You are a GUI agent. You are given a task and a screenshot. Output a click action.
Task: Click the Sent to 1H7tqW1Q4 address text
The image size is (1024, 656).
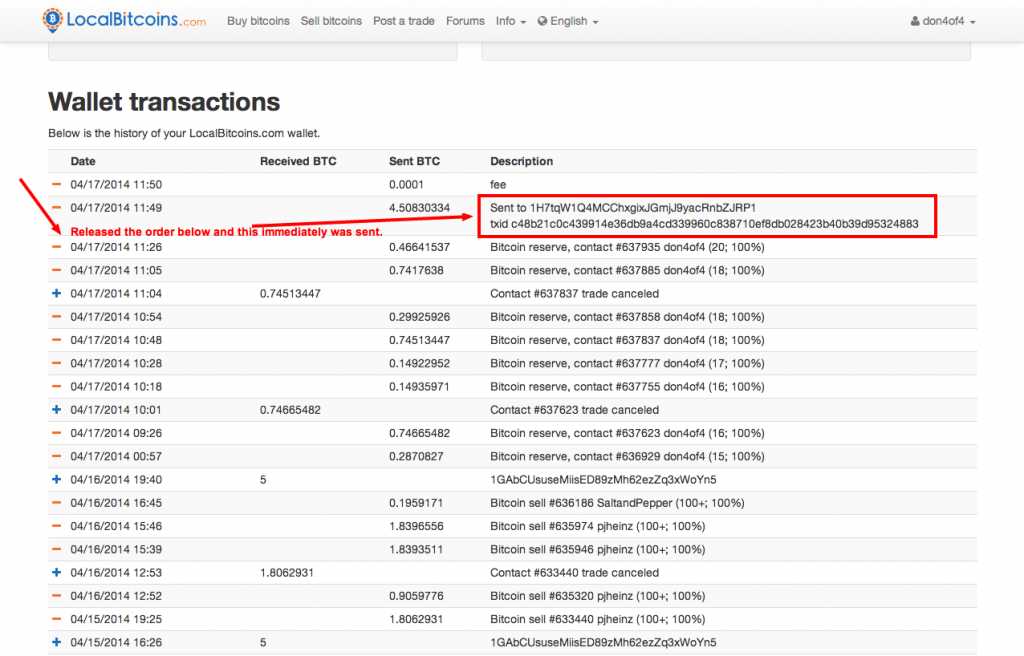[623, 207]
